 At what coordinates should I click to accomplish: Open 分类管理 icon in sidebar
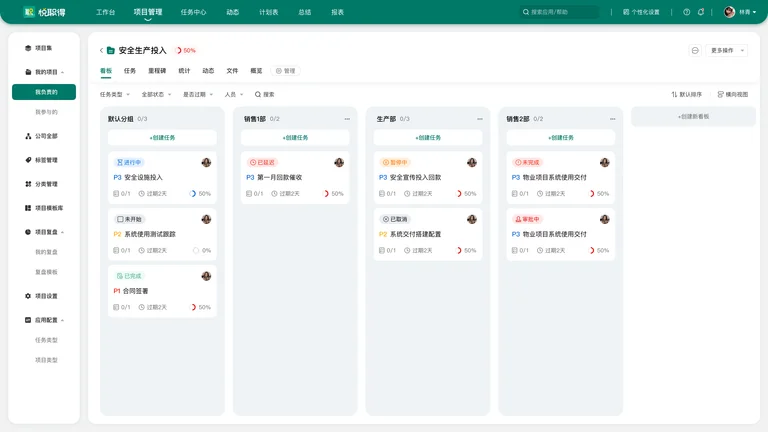(28, 184)
